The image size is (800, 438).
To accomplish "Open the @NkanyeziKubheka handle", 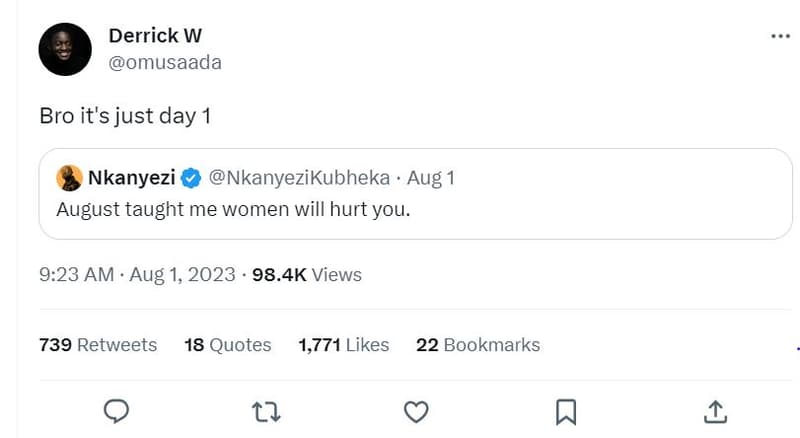I will coord(300,178).
